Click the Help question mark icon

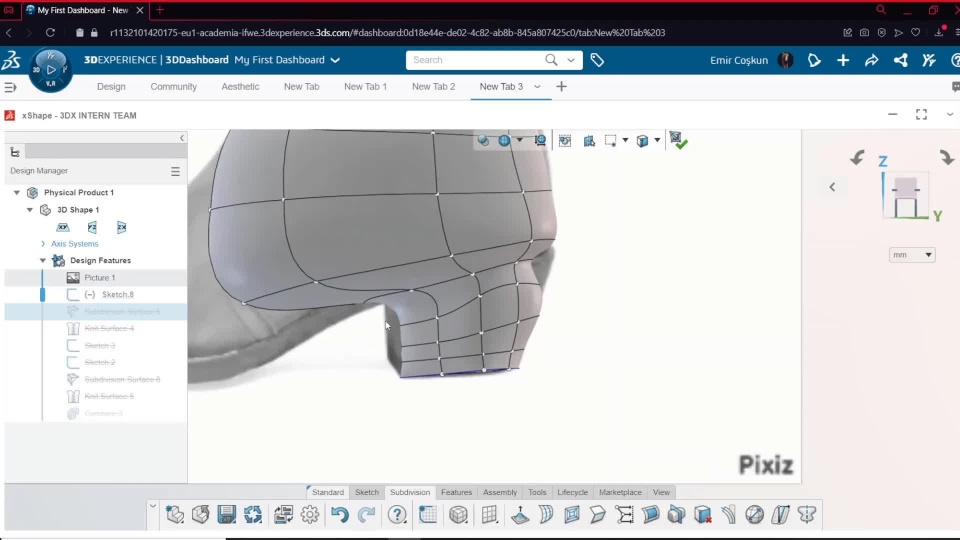click(x=397, y=515)
